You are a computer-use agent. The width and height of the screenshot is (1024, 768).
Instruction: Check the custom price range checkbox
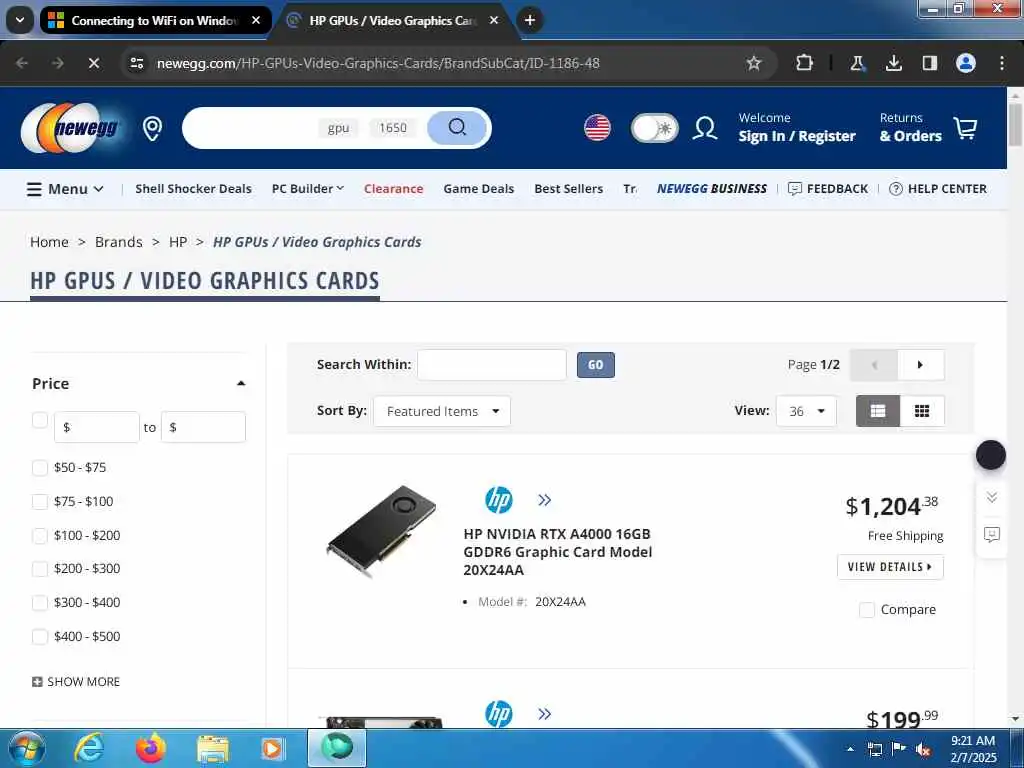(x=40, y=421)
